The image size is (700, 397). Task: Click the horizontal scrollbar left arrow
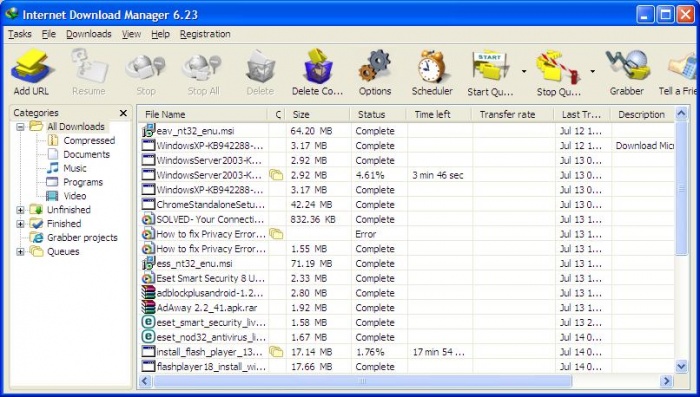[145, 381]
